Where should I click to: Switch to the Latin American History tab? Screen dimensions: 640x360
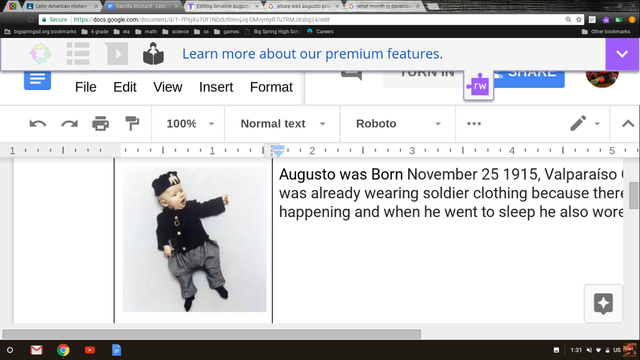click(61, 6)
